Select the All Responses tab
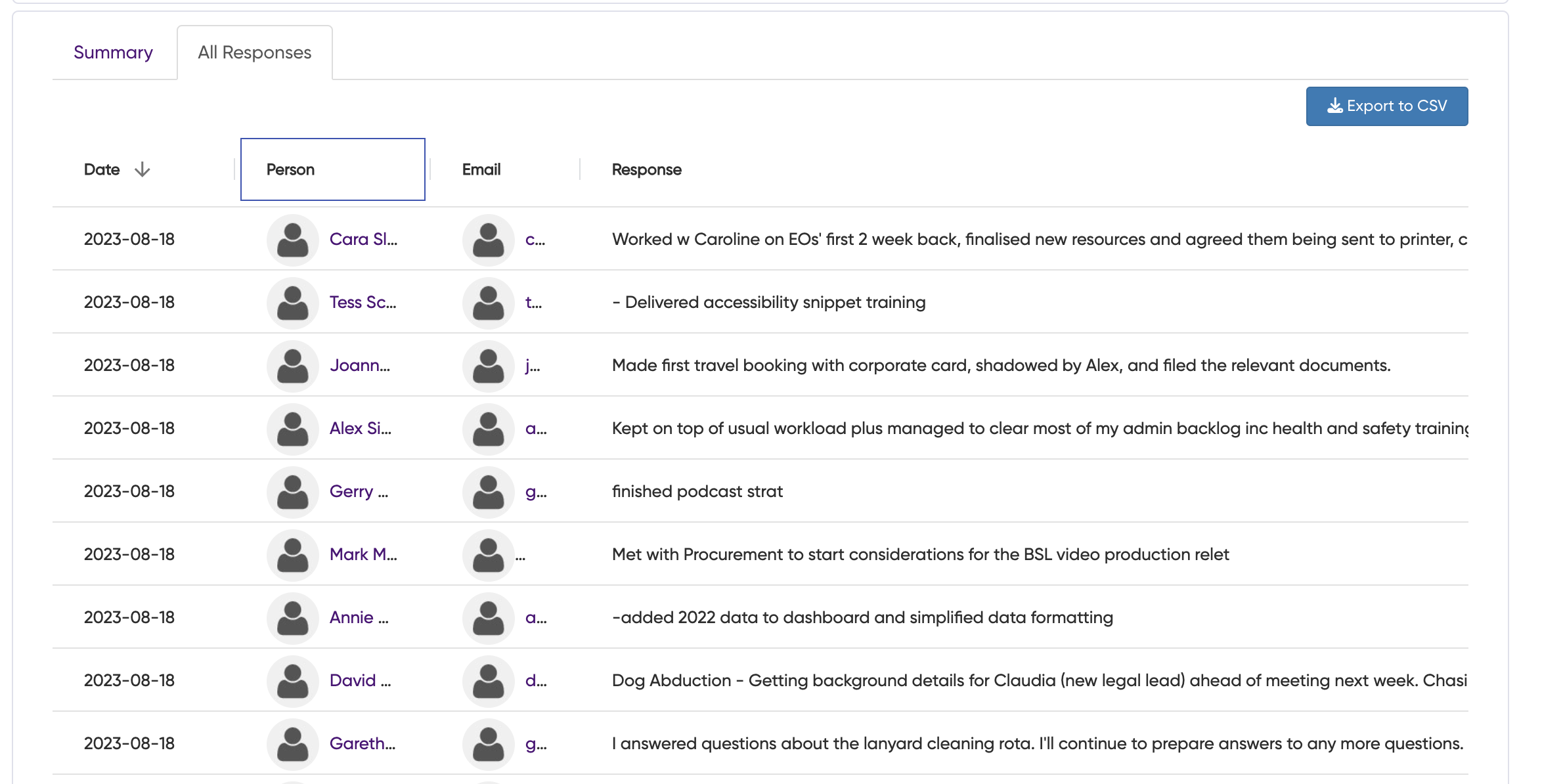 [x=255, y=52]
